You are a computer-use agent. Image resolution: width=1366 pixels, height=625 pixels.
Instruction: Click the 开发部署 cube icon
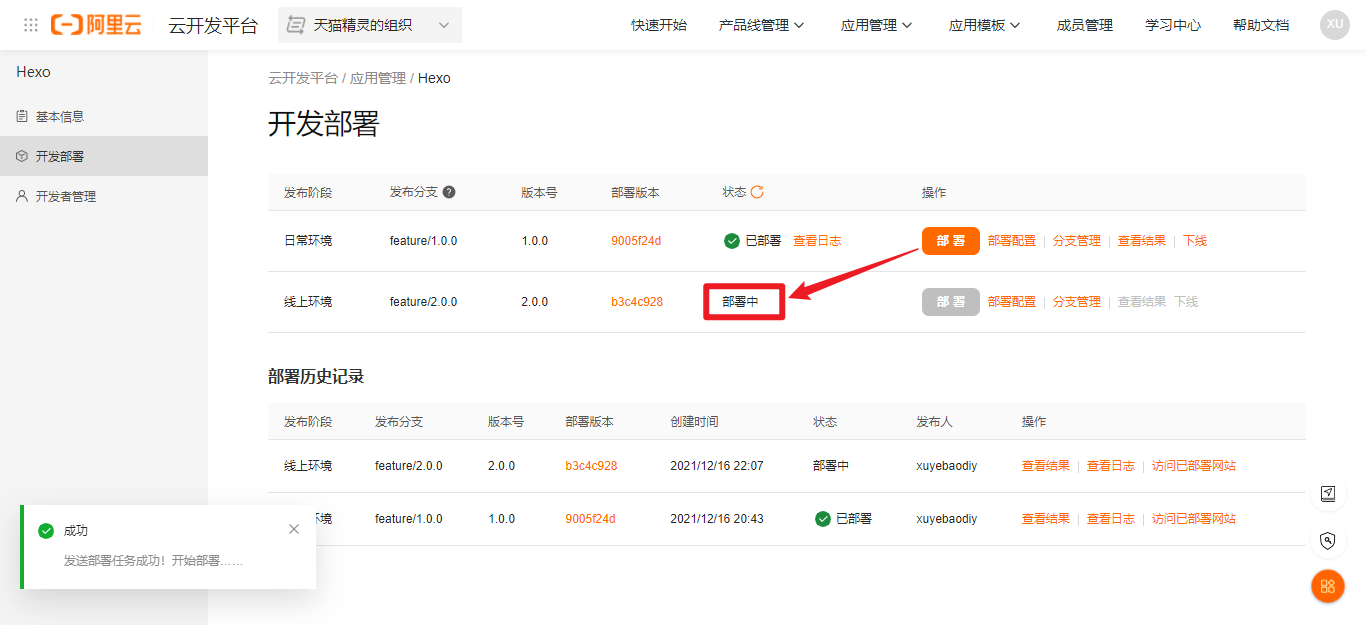coord(22,156)
